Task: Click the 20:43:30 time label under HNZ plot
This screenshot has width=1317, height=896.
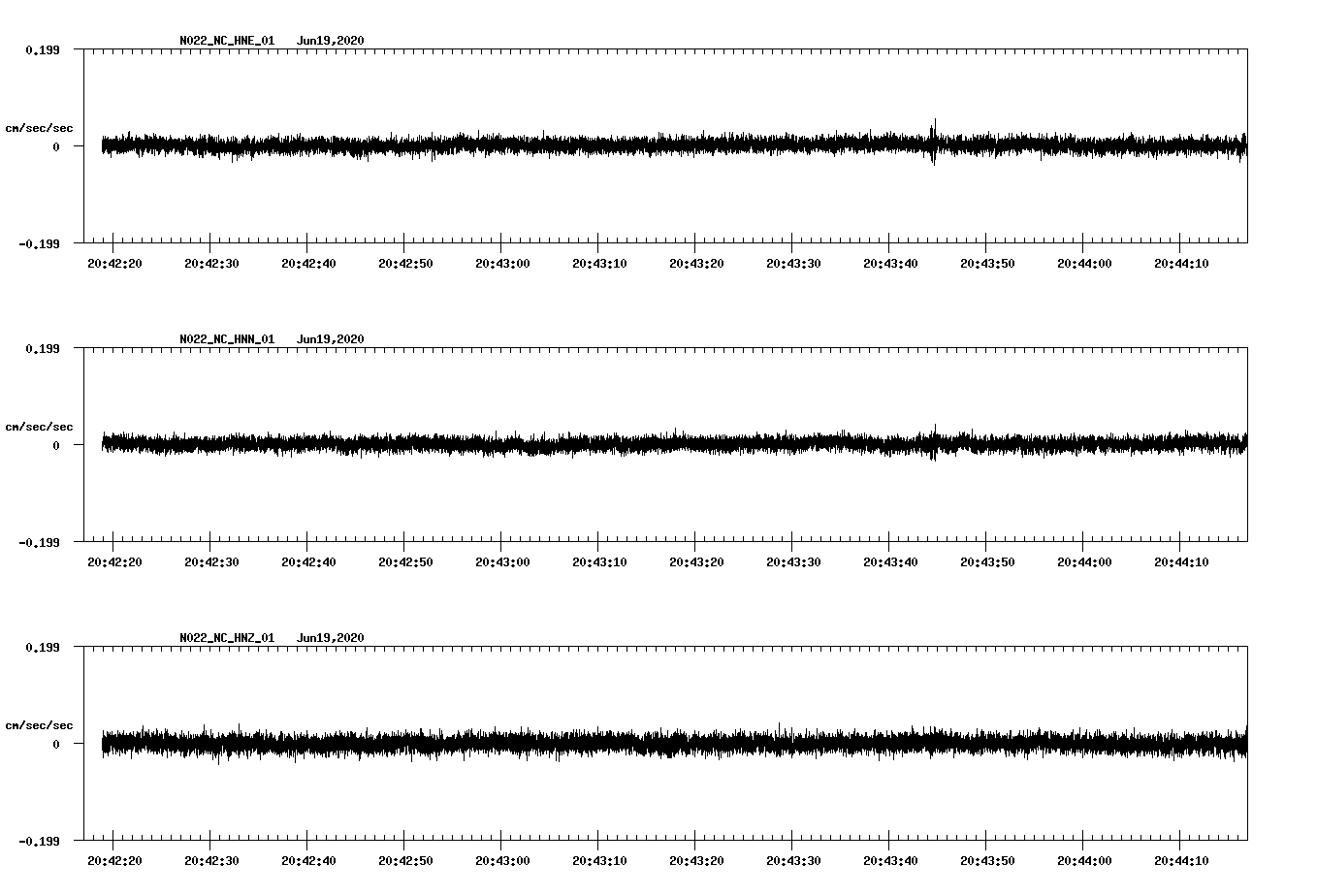Action: point(793,861)
